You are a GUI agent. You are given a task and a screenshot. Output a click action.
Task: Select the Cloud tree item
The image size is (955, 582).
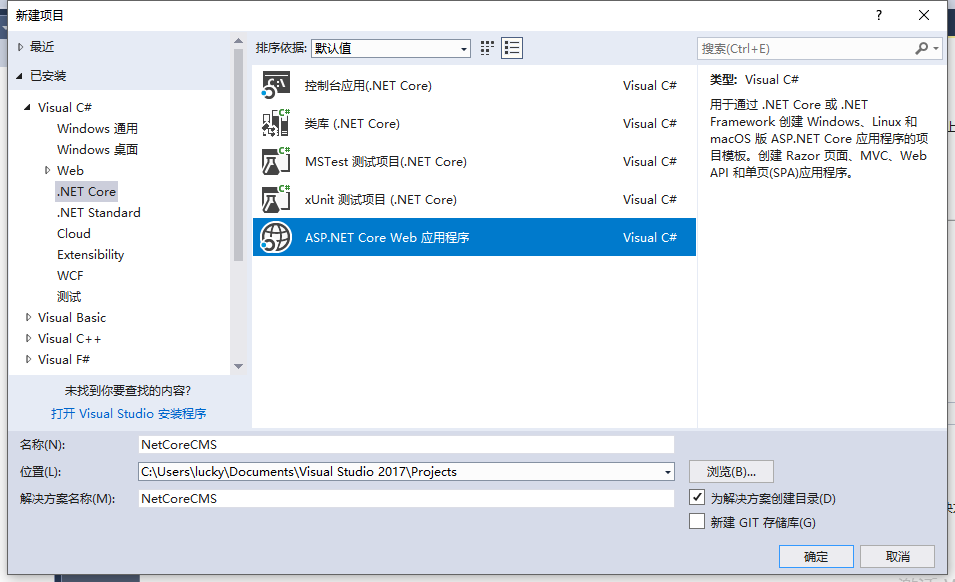74,234
